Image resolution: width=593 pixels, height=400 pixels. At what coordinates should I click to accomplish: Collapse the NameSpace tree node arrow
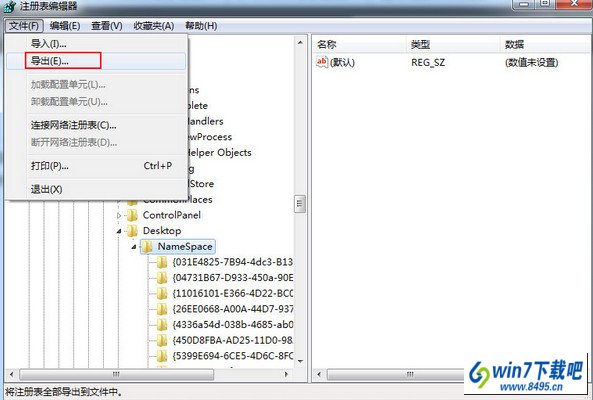click(134, 247)
